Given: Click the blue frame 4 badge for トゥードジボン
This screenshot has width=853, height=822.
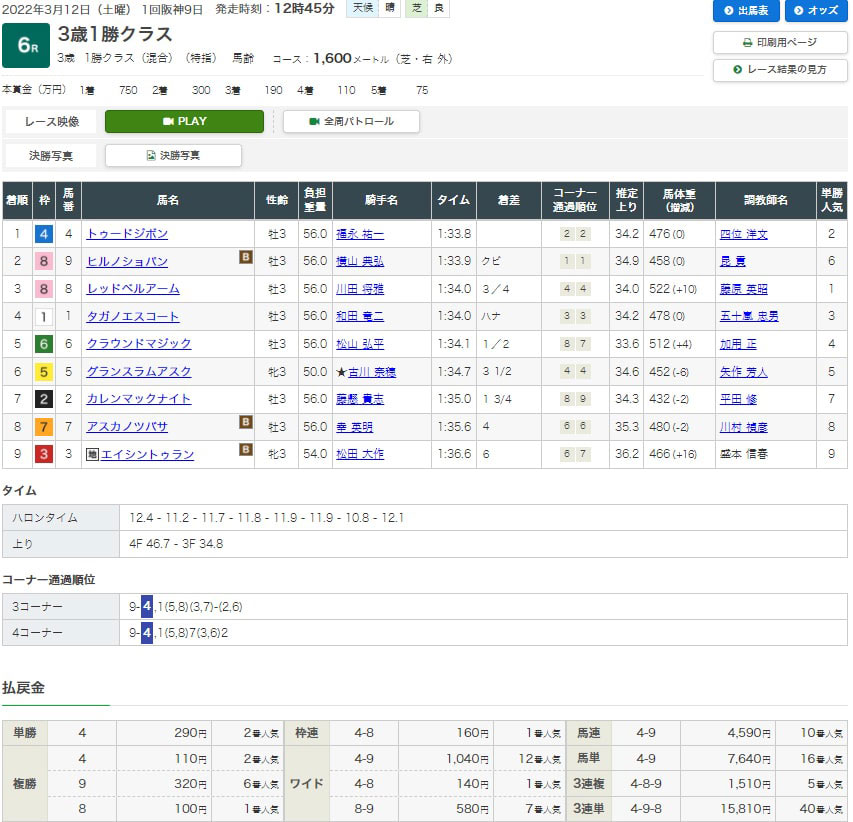Looking at the screenshot, I should [x=43, y=234].
